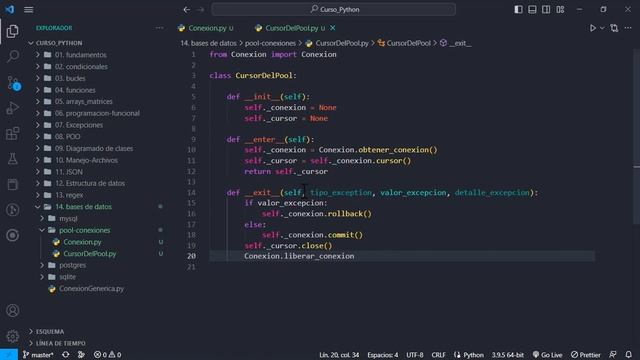Show errors and warnings count
Screen dimensions: 640x360
(107, 355)
